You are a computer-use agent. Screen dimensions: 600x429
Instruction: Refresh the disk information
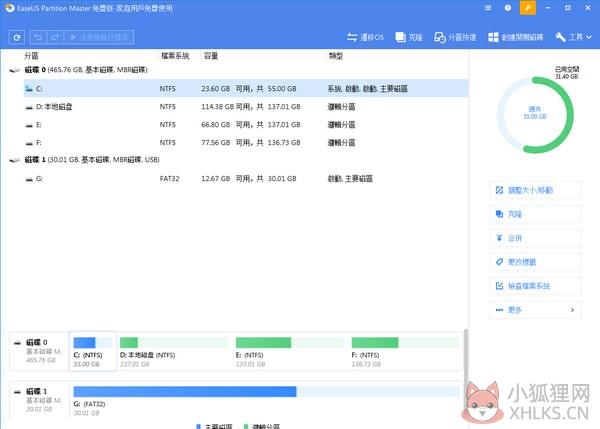(16, 37)
